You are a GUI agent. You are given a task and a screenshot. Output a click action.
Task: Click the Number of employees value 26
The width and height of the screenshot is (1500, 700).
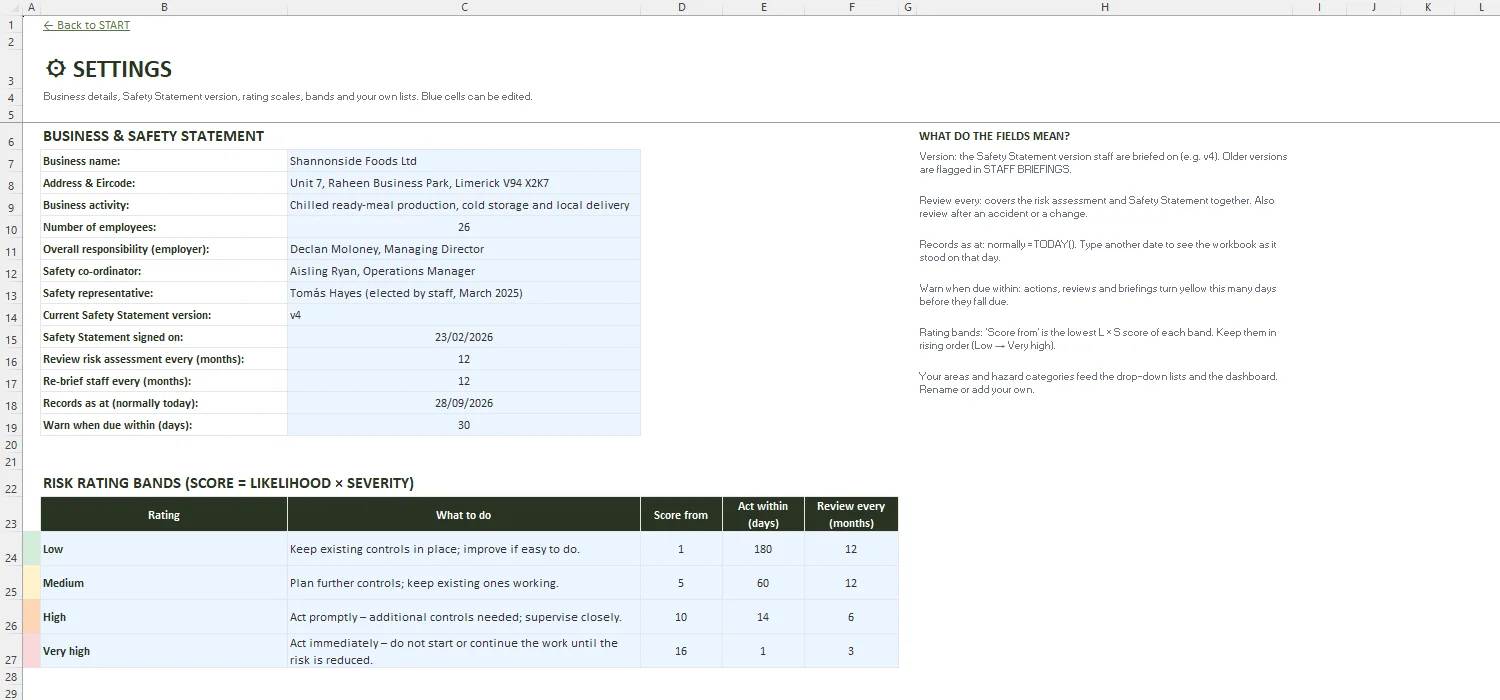pyautogui.click(x=463, y=227)
